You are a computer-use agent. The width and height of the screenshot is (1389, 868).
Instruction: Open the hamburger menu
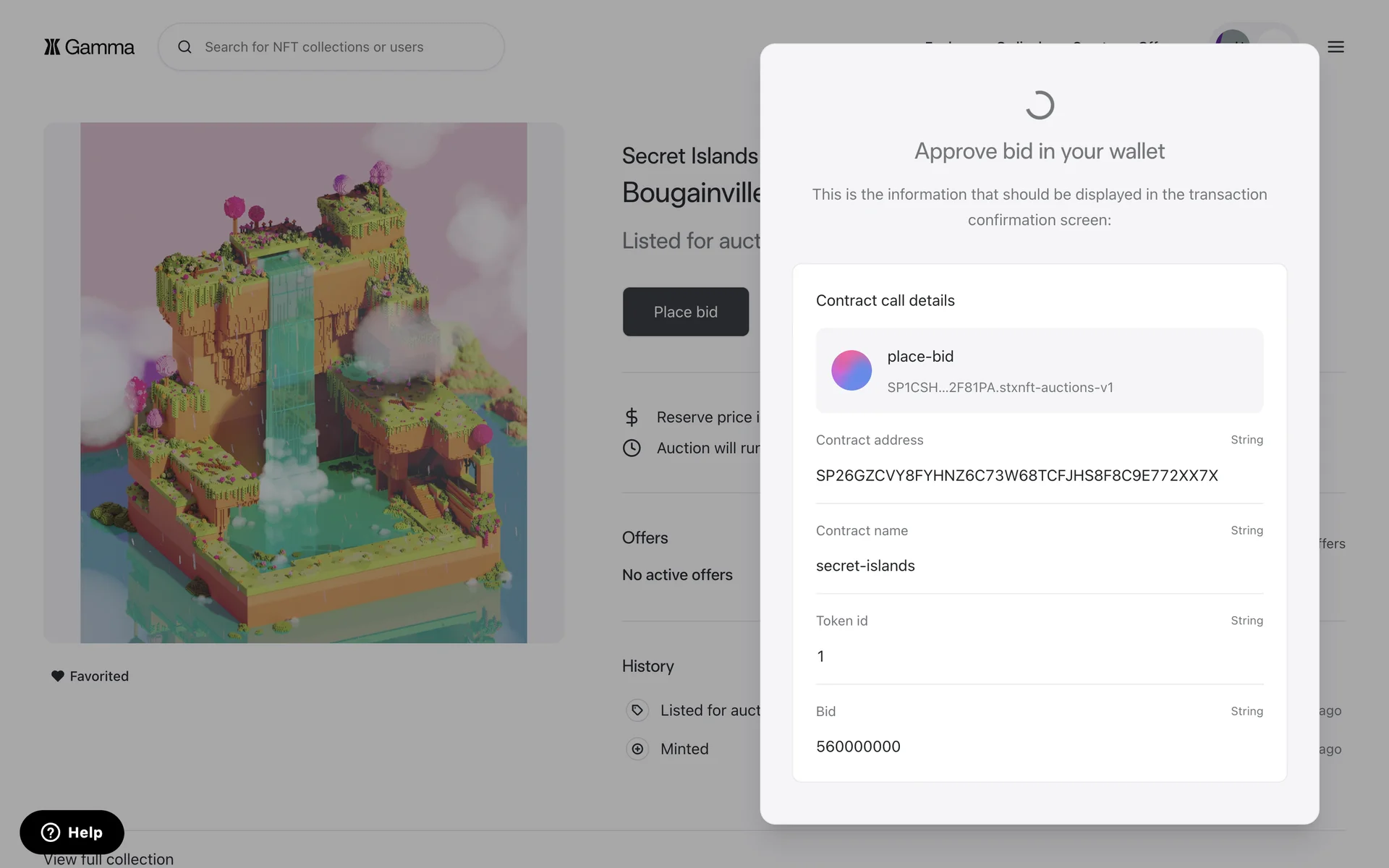pos(1335,47)
